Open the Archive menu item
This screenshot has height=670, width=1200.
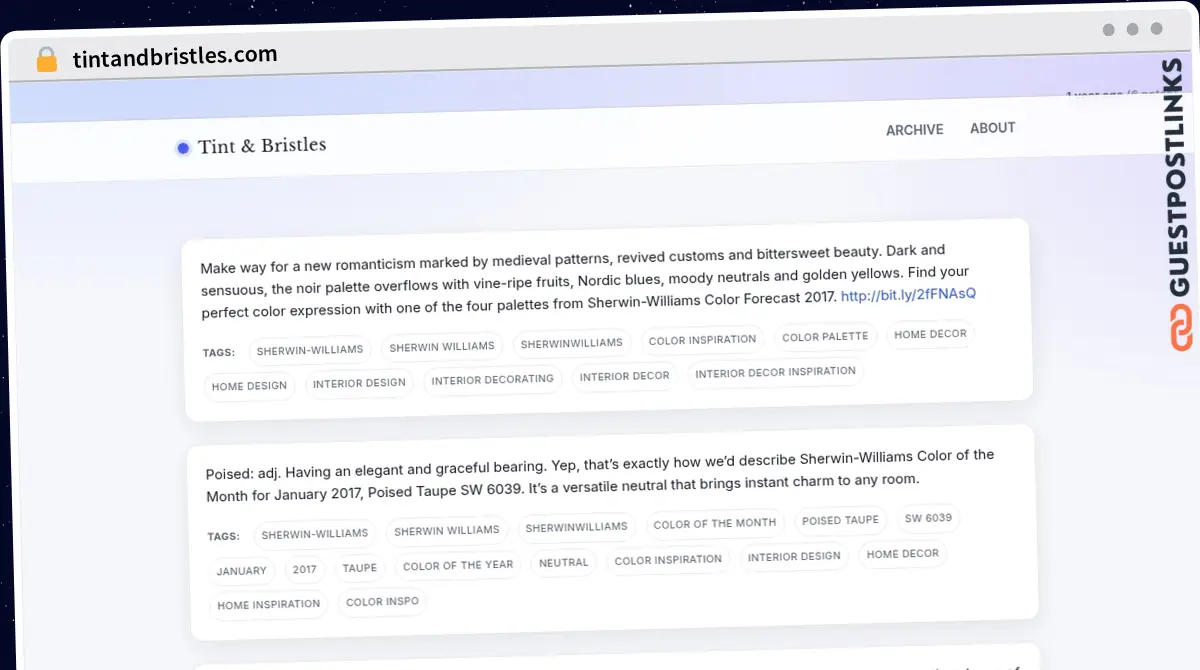coord(914,130)
